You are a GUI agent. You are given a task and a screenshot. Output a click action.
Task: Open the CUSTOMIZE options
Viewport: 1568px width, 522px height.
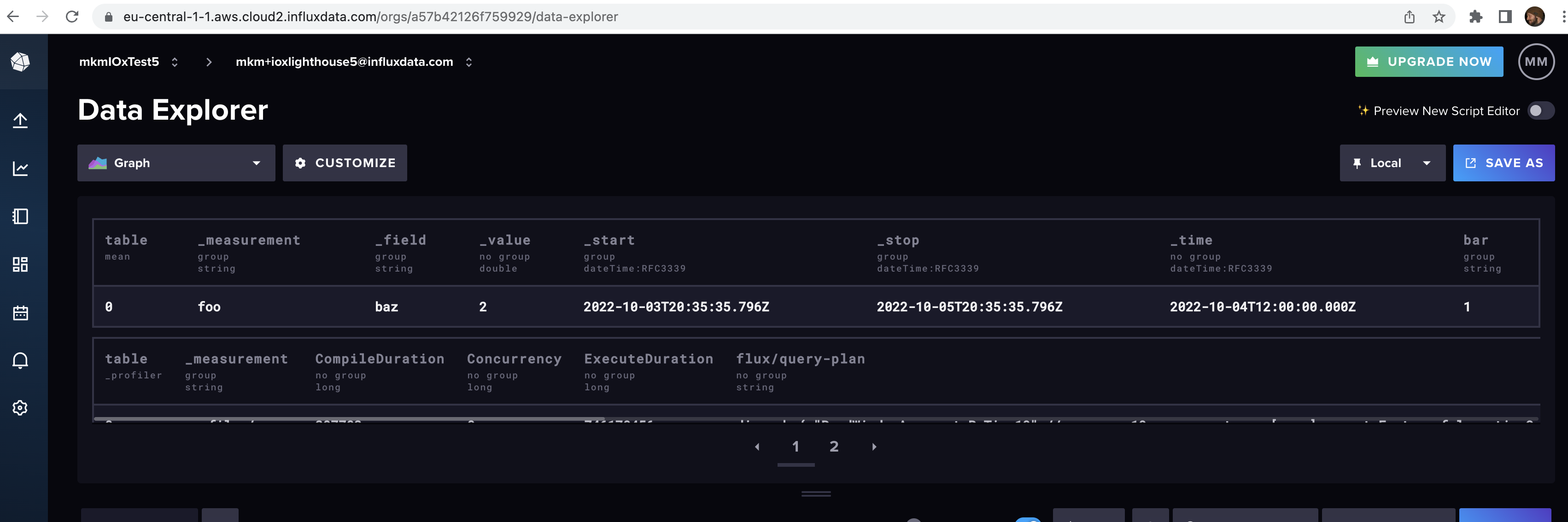tap(345, 163)
